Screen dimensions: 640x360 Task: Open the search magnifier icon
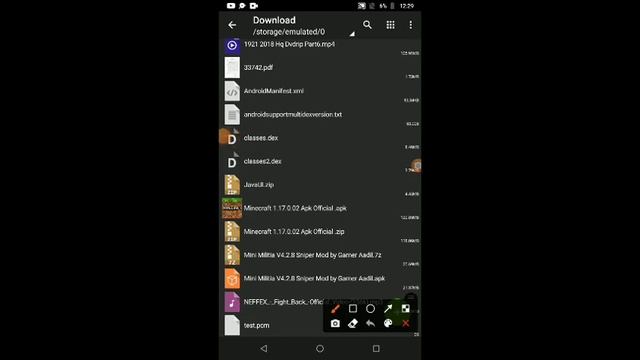coord(367,25)
